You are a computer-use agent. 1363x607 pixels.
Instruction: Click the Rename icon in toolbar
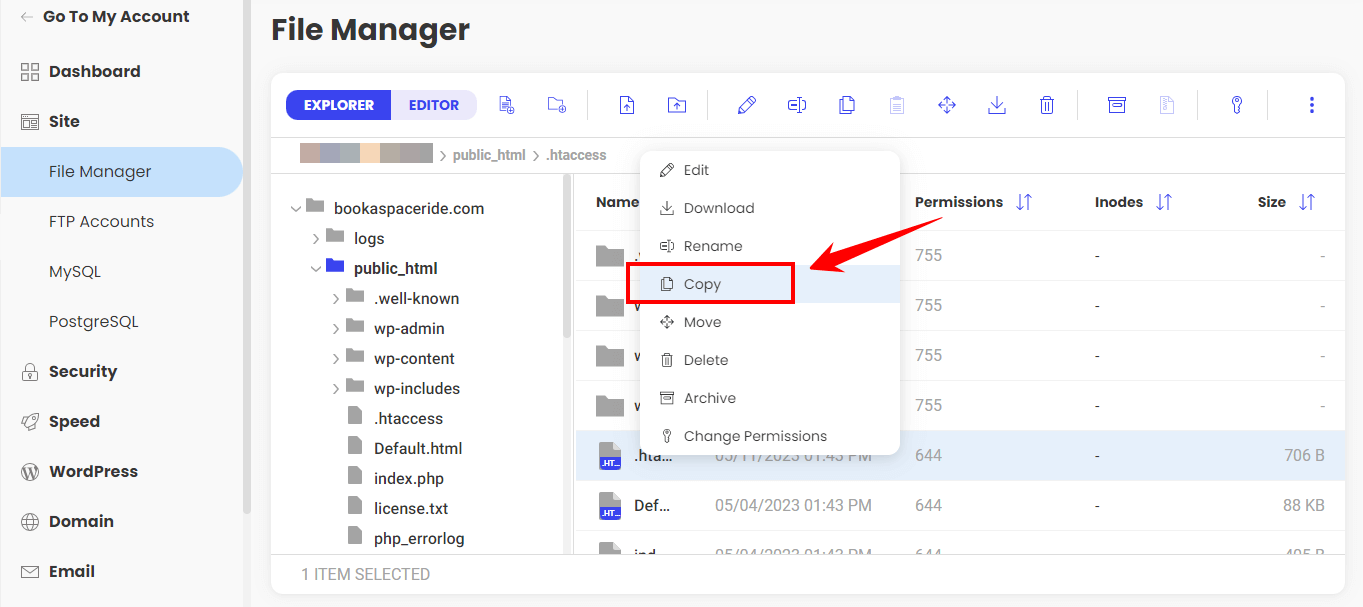tap(797, 105)
